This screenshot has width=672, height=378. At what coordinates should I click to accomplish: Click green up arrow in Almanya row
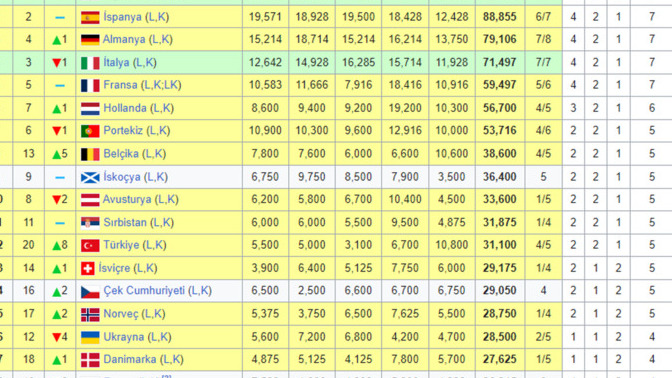[x=56, y=40]
